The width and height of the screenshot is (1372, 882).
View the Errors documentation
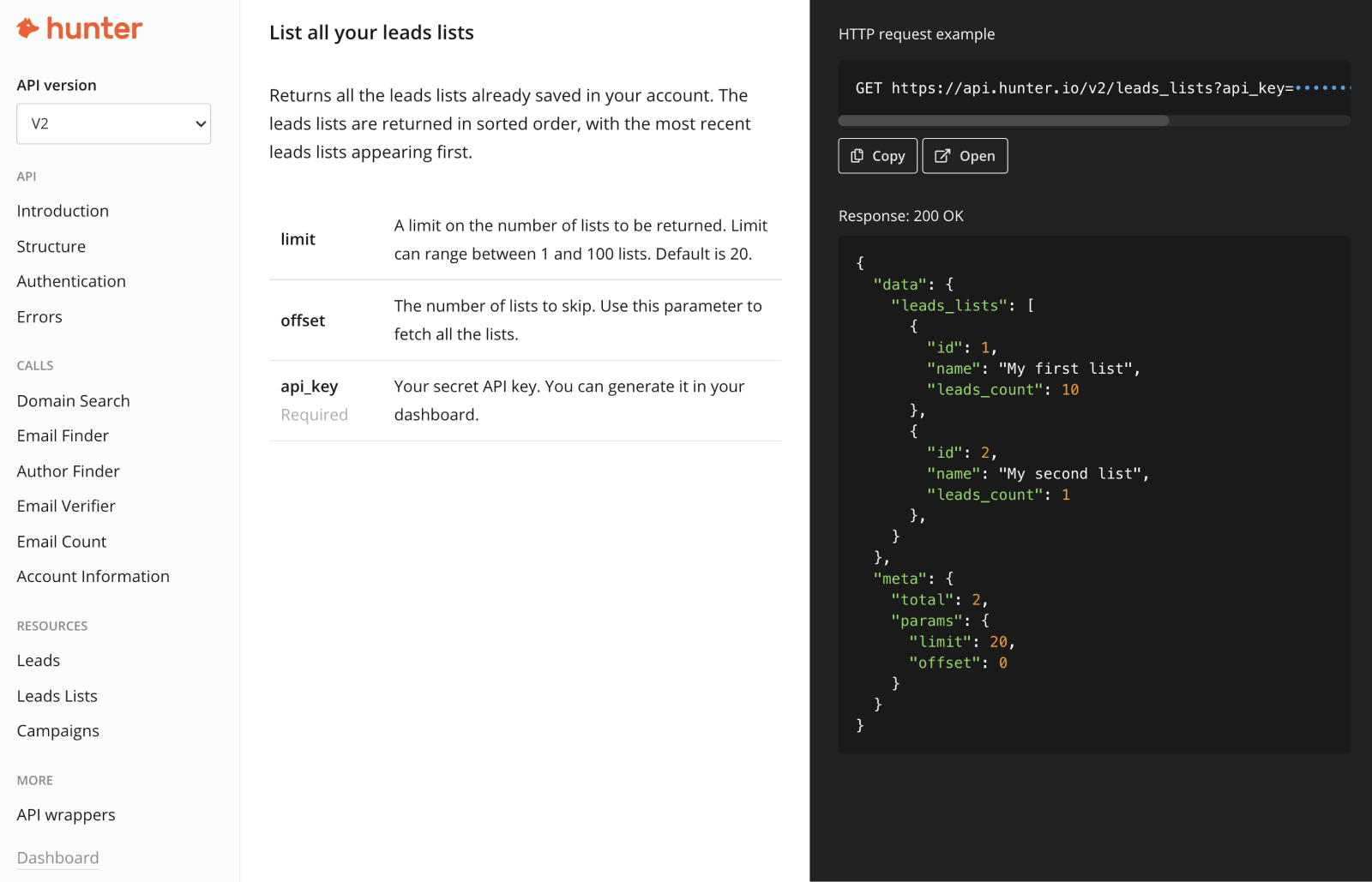click(x=39, y=316)
